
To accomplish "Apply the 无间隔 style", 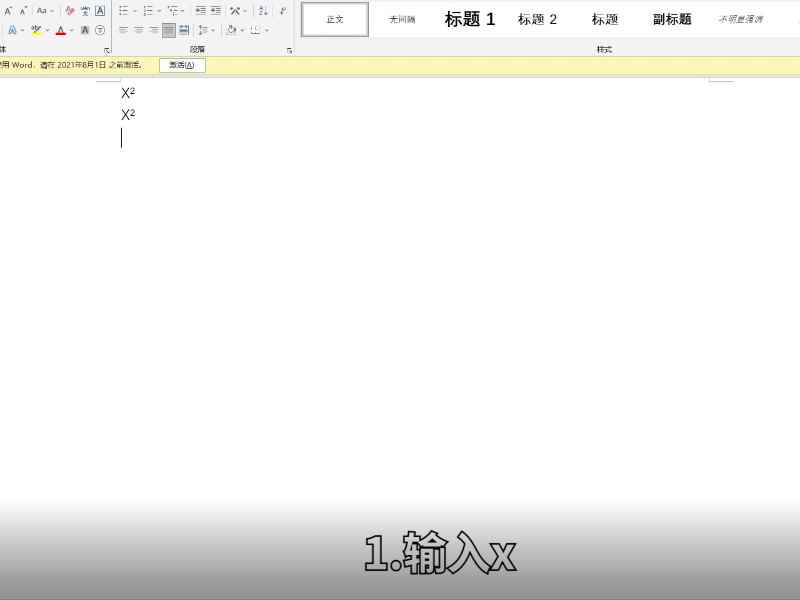I will [x=402, y=19].
